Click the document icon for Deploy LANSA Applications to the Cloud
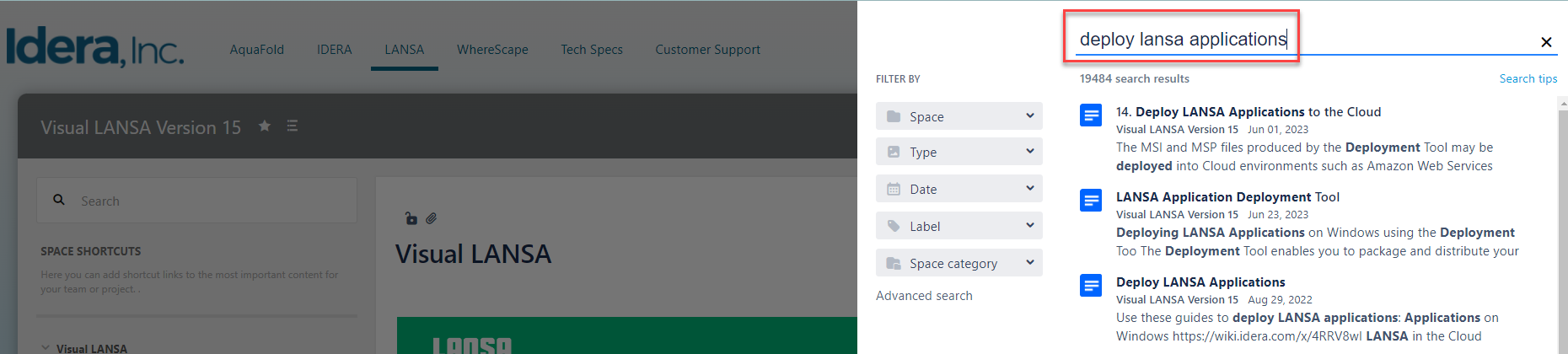 pyautogui.click(x=1091, y=115)
